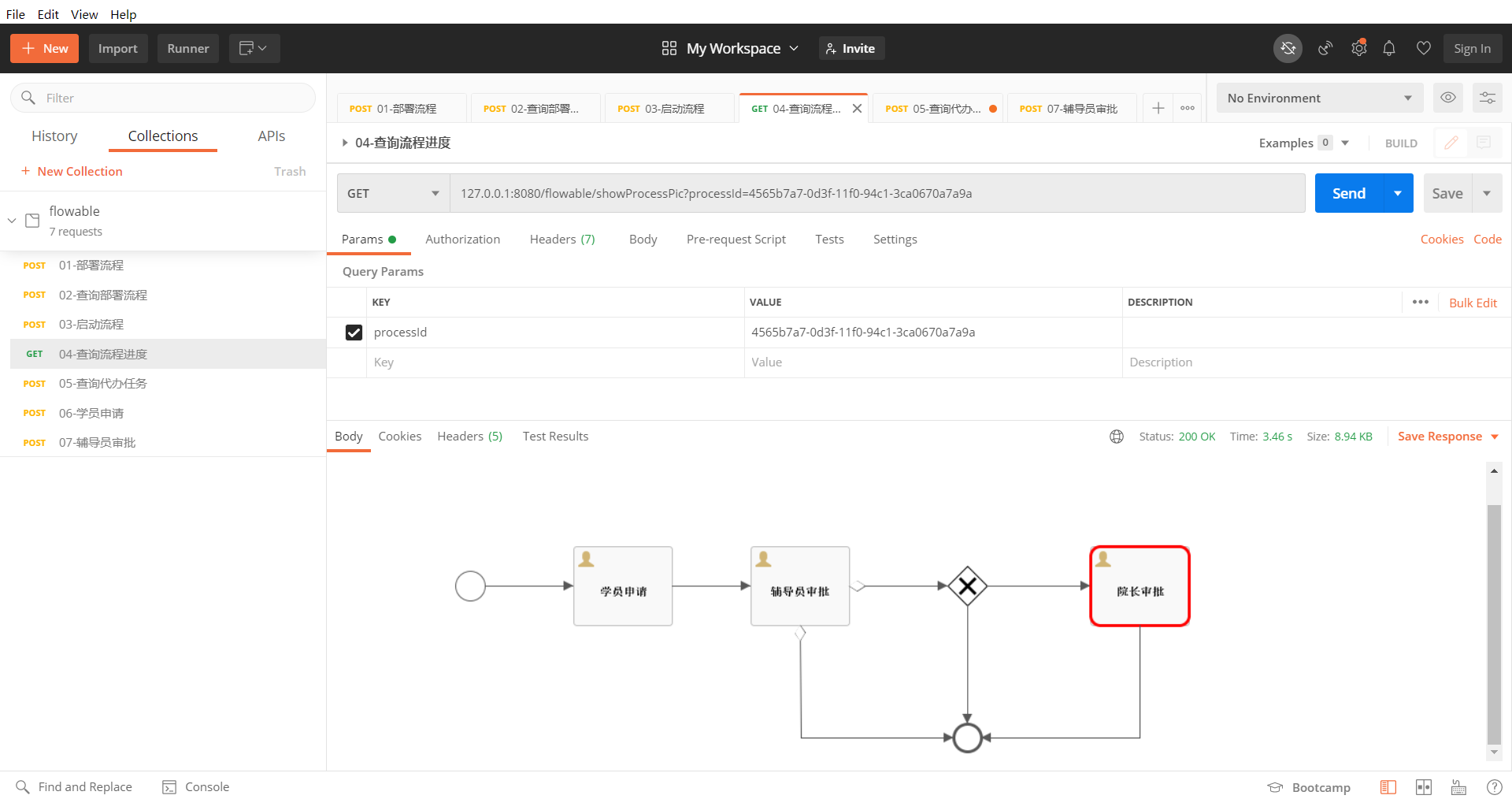Open the settings gear icon

pos(1358,49)
